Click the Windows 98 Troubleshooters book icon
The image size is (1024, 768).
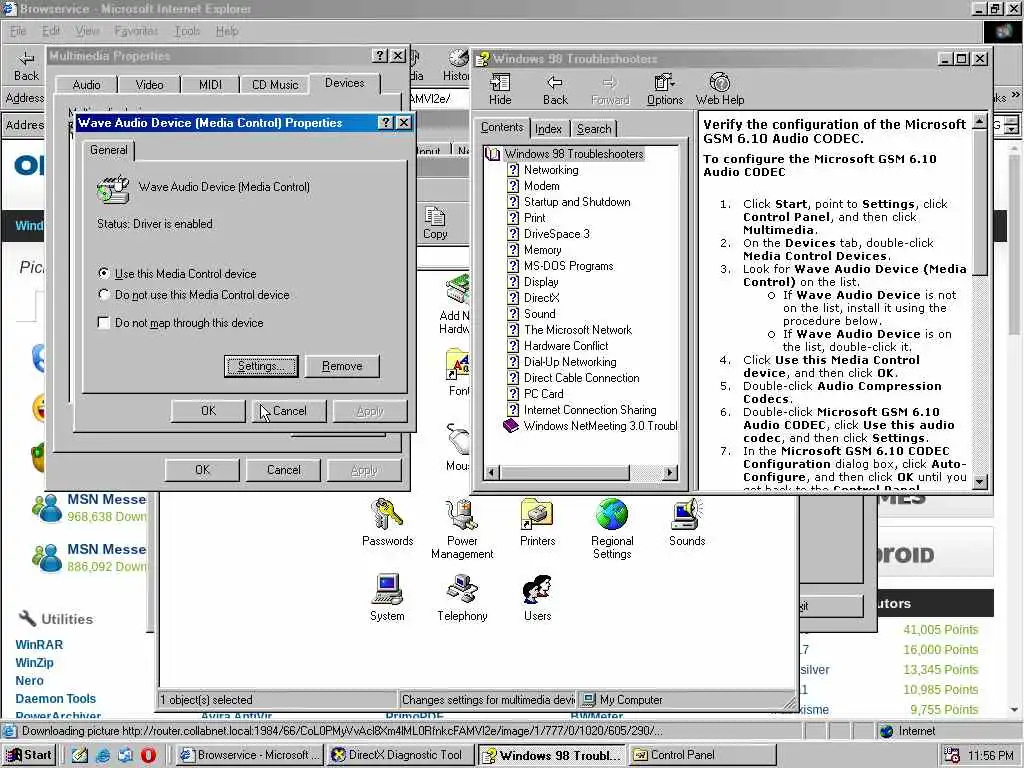492,154
